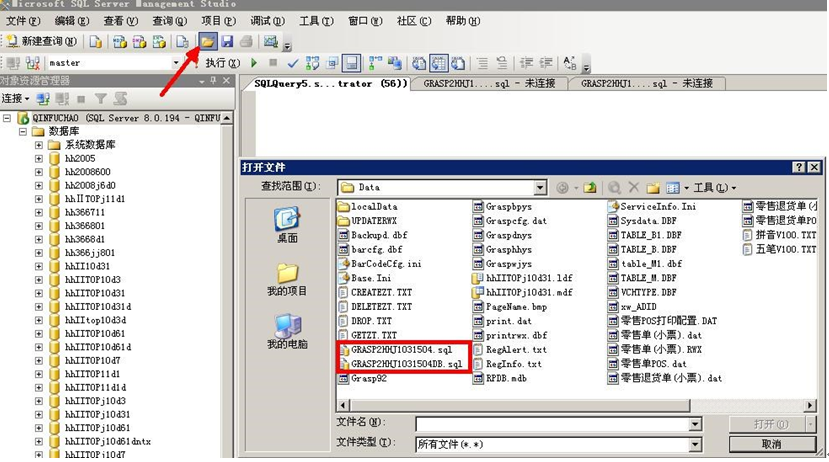
Task: Select the GRASP2HMJ1031504.sql file
Action: coord(402,350)
